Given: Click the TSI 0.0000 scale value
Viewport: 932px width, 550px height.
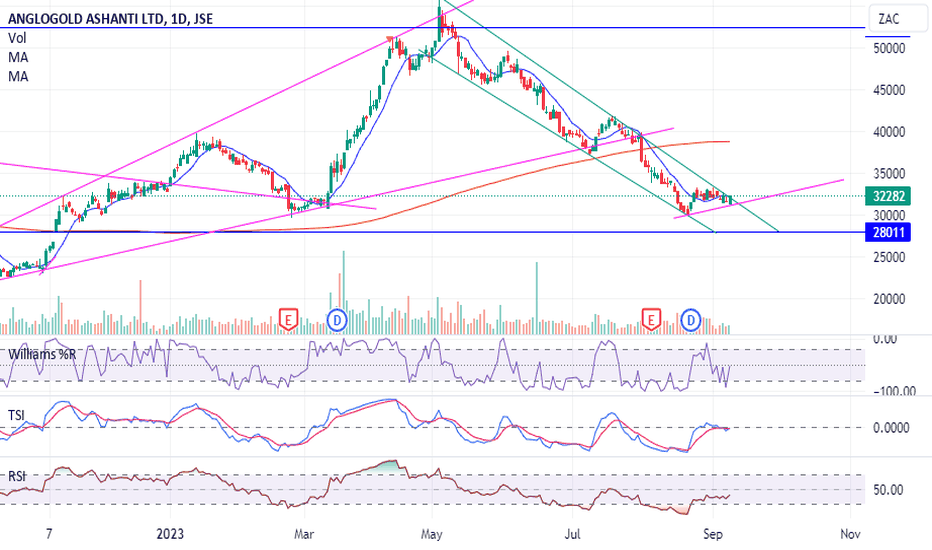Looking at the screenshot, I should pos(891,428).
